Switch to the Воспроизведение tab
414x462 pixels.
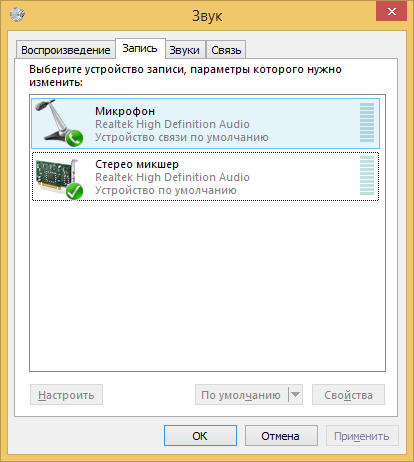click(66, 50)
